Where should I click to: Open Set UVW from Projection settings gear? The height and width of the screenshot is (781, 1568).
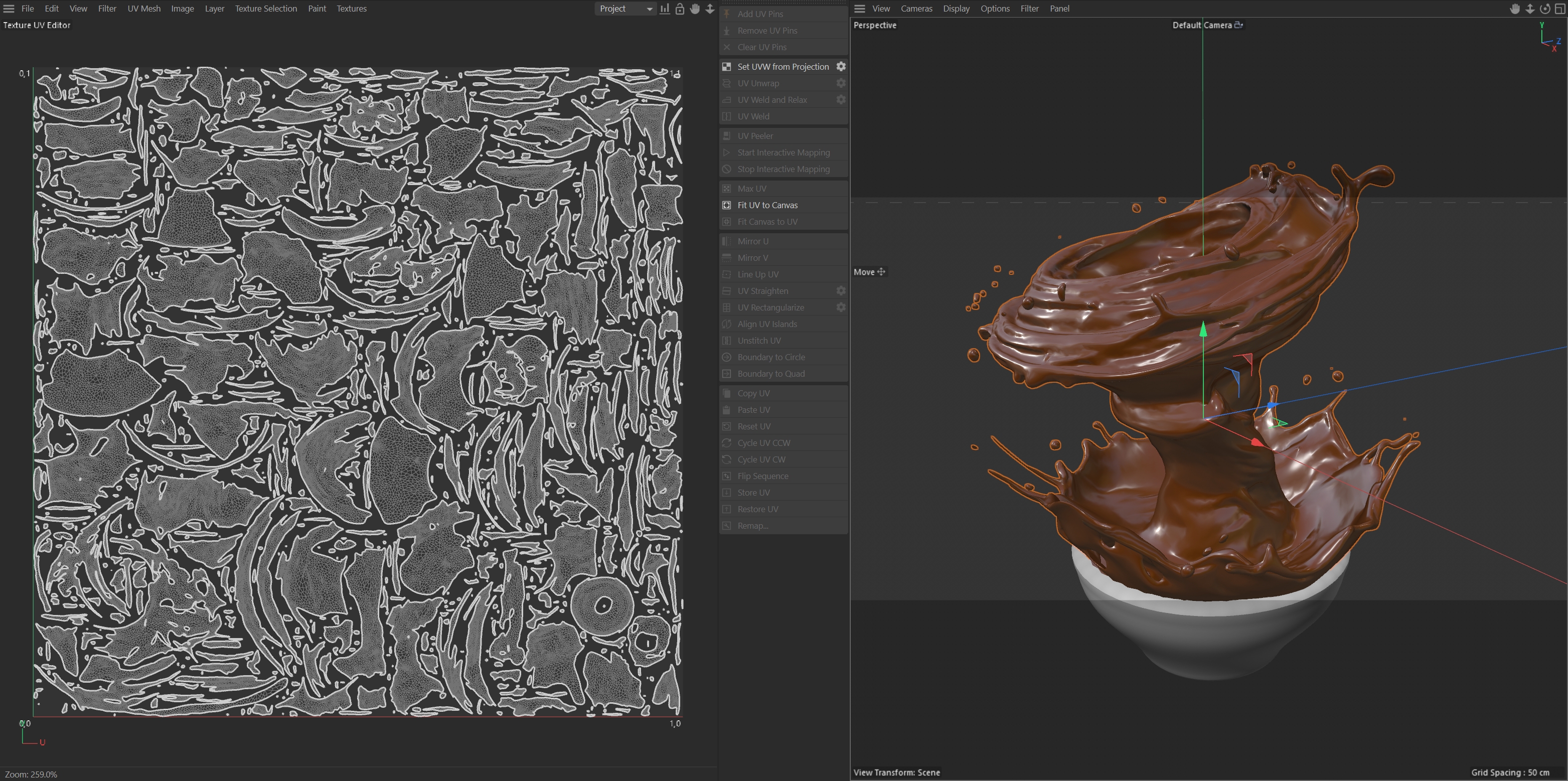(841, 66)
